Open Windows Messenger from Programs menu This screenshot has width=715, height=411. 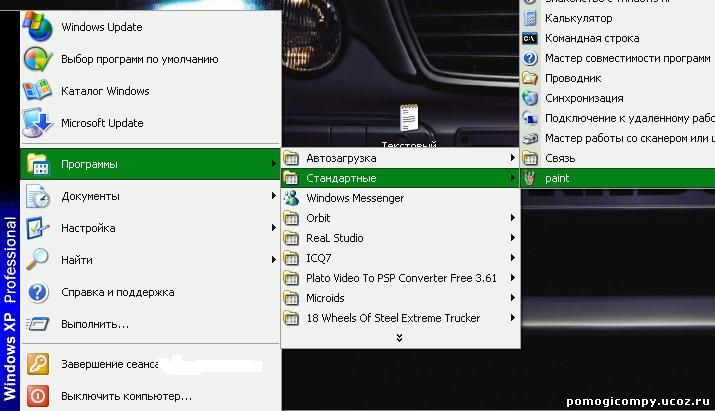click(400, 198)
